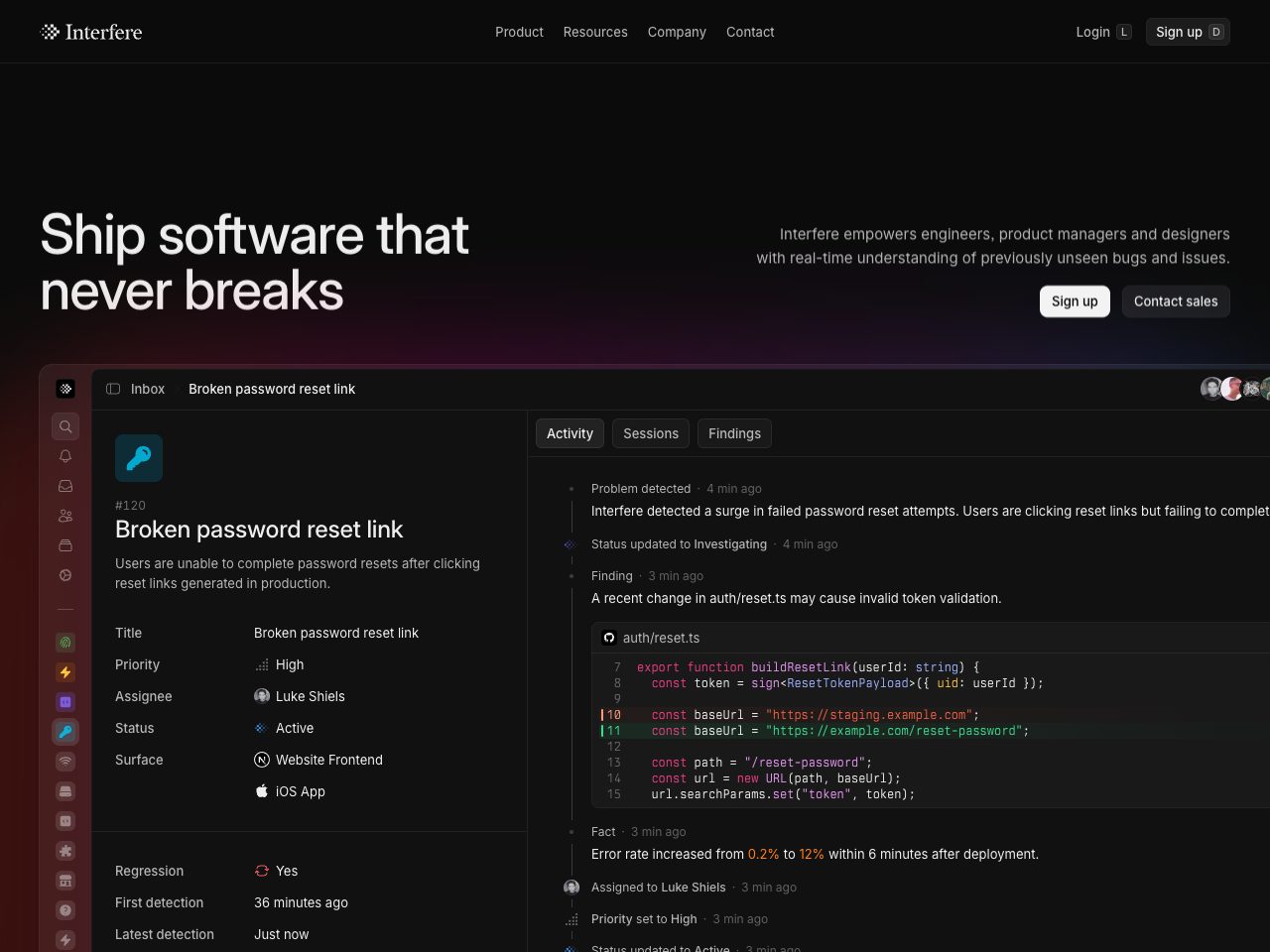Click the iOS App surface value

click(290, 791)
